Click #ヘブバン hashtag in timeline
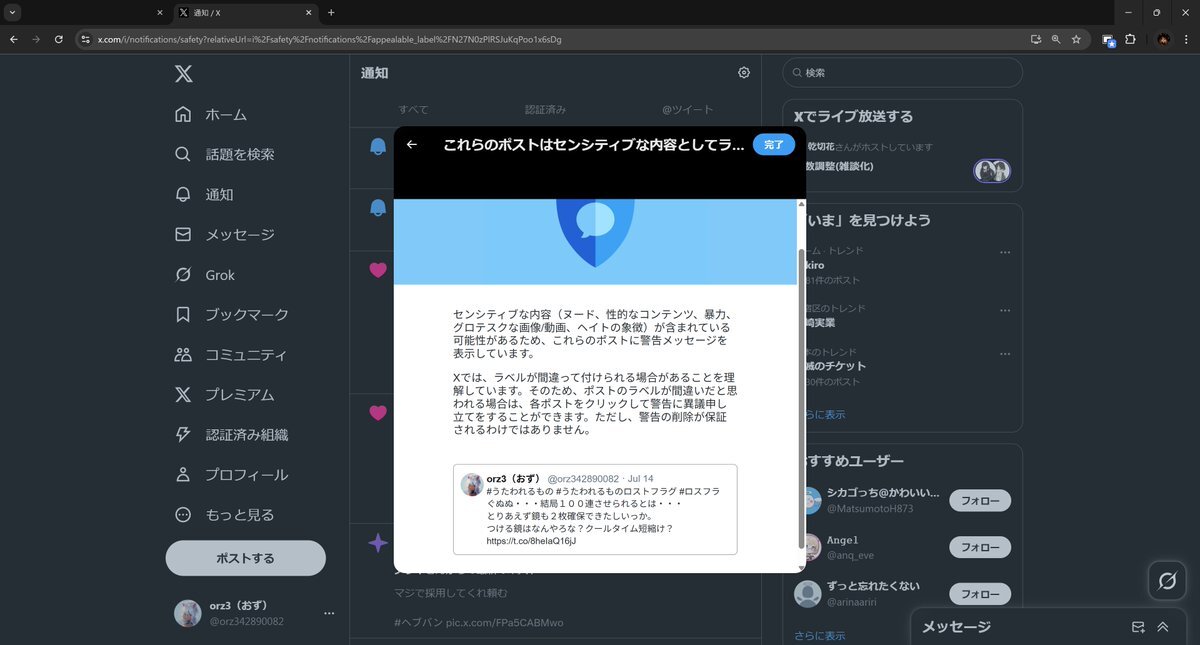 [x=418, y=622]
